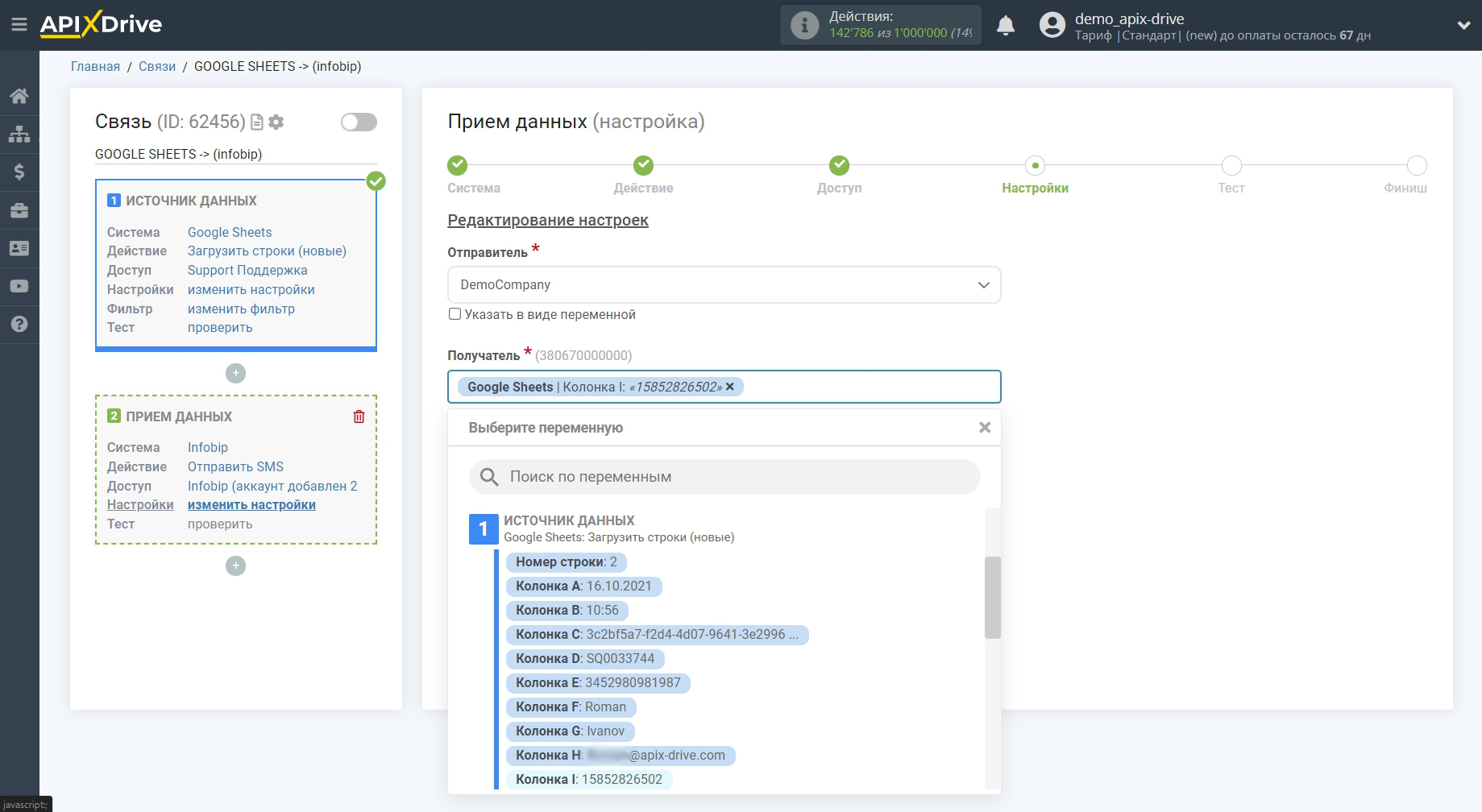Click the 'Поиск по переменным' search field
This screenshot has height=812, width=1482.
724,477
